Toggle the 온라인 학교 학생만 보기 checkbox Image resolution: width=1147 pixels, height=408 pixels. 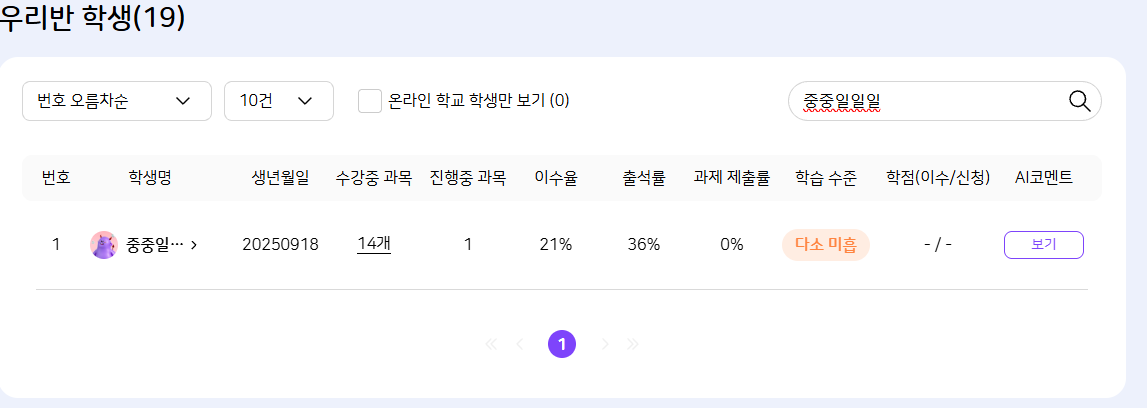click(370, 101)
